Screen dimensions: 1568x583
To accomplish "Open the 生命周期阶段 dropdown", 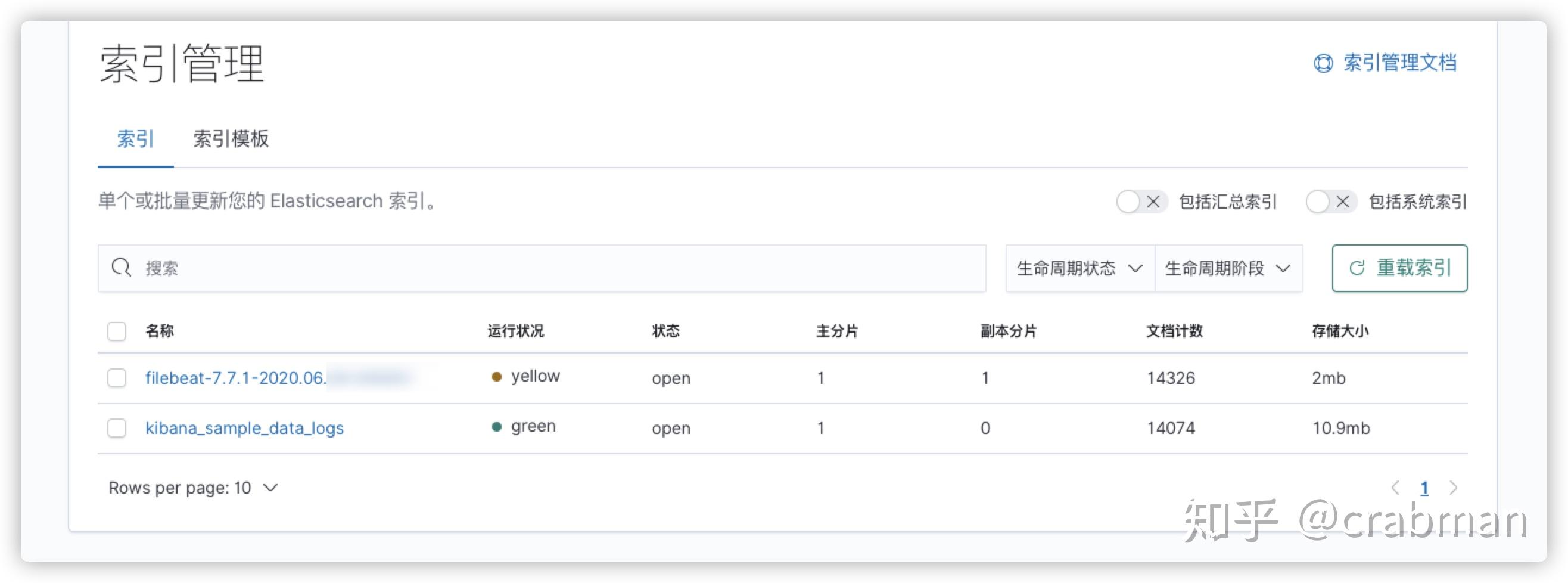I will coord(1228,268).
